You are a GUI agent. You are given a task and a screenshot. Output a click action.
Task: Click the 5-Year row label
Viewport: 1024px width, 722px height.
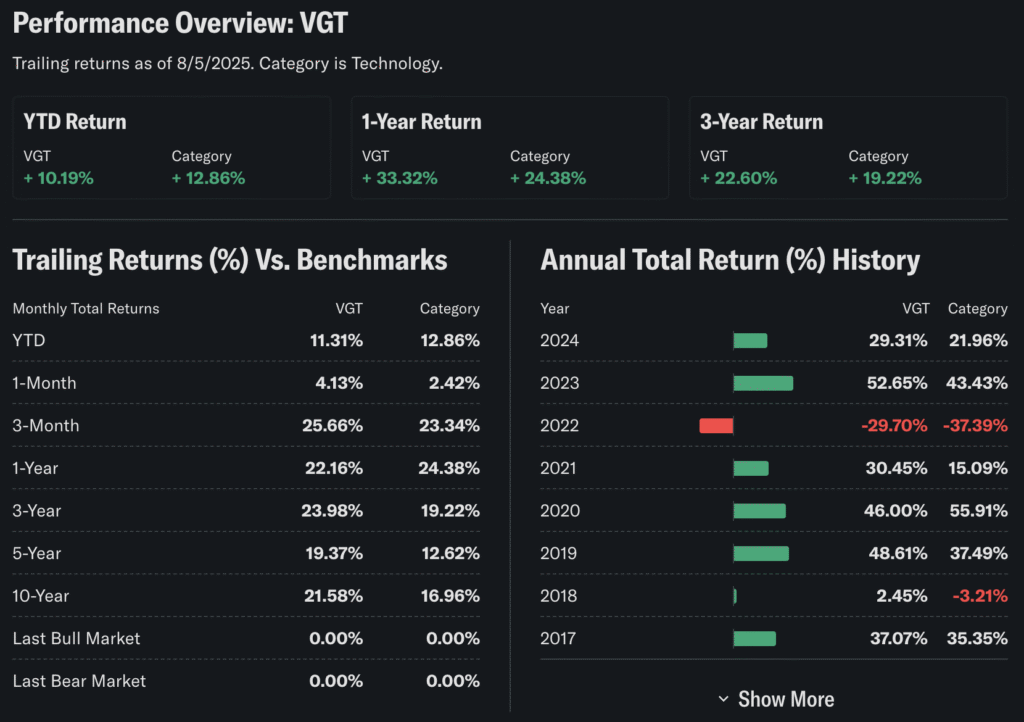37,554
